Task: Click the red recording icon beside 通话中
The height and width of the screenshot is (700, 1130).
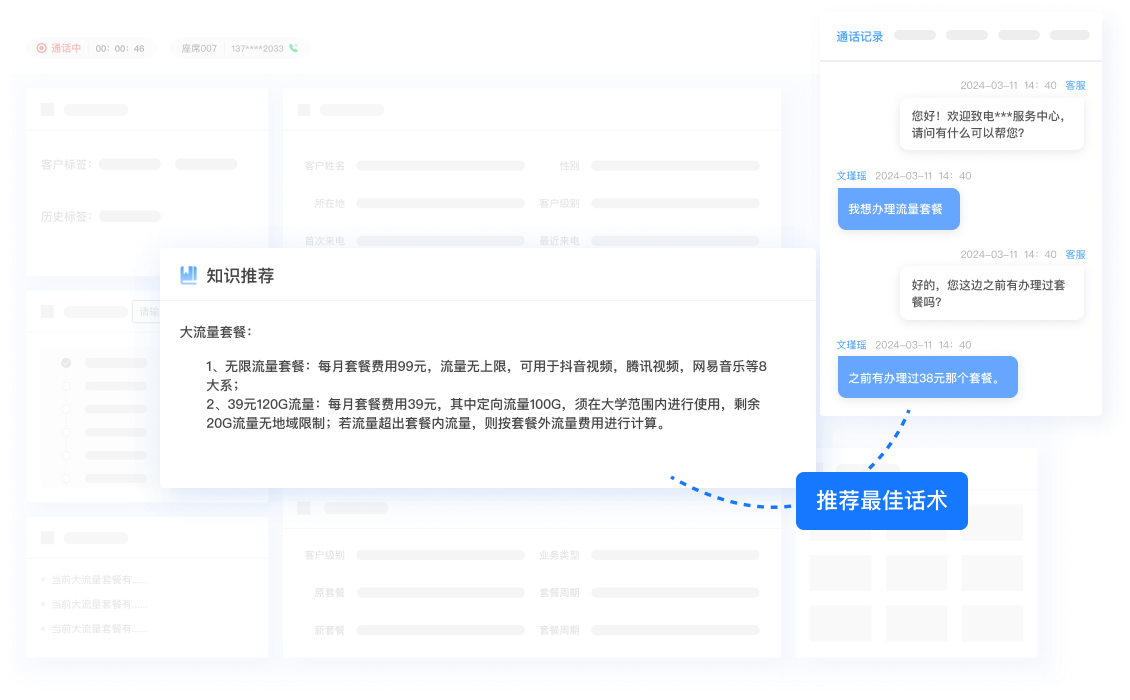Action: pyautogui.click(x=41, y=48)
